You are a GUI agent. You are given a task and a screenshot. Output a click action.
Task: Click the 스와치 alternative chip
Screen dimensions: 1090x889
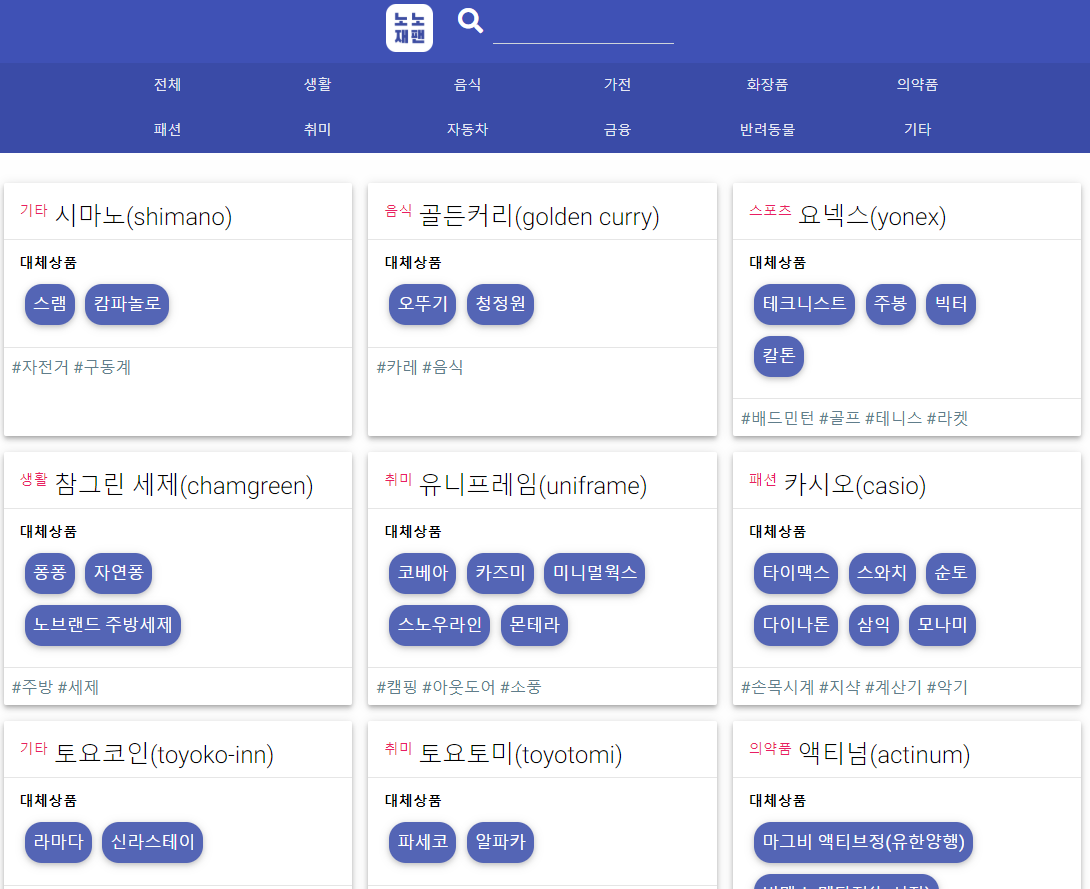(x=882, y=573)
